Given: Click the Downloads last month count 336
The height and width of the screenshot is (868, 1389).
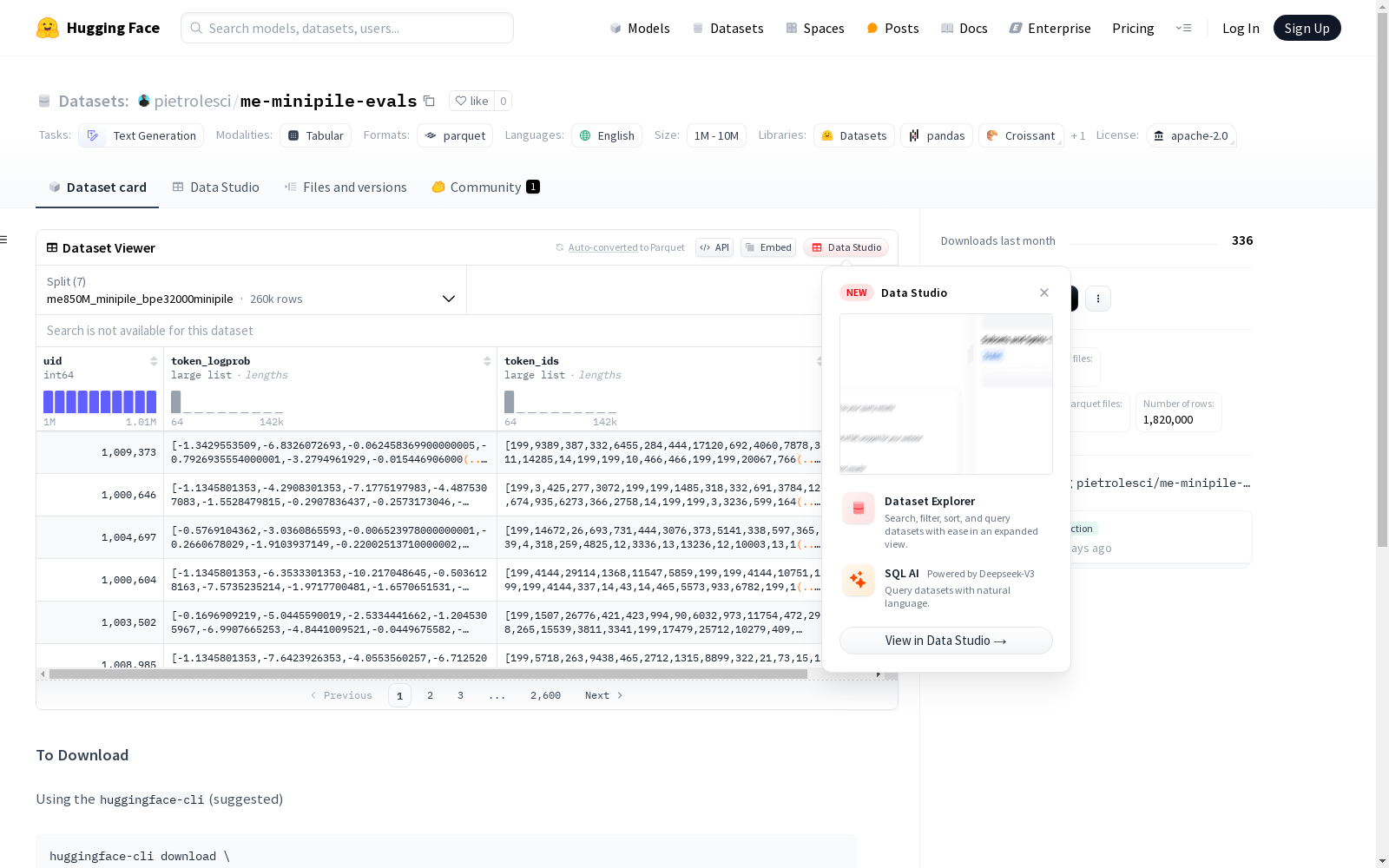Looking at the screenshot, I should 1242,240.
